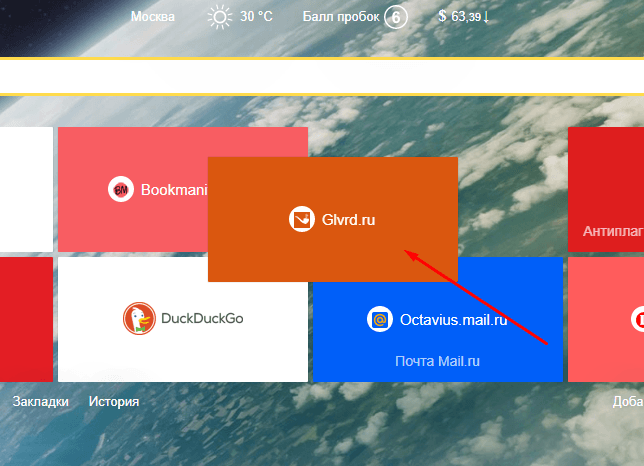Click the sunny weather icon
Screen dimensions: 644x466
[x=220, y=17]
